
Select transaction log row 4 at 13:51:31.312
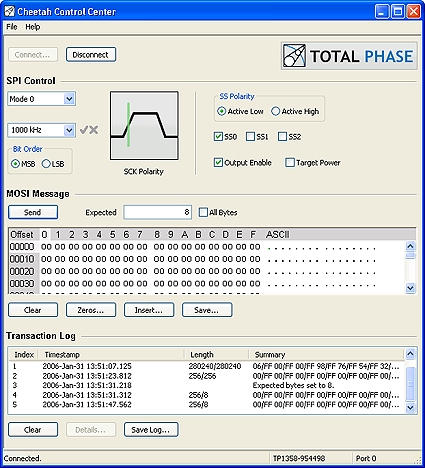coord(206,395)
